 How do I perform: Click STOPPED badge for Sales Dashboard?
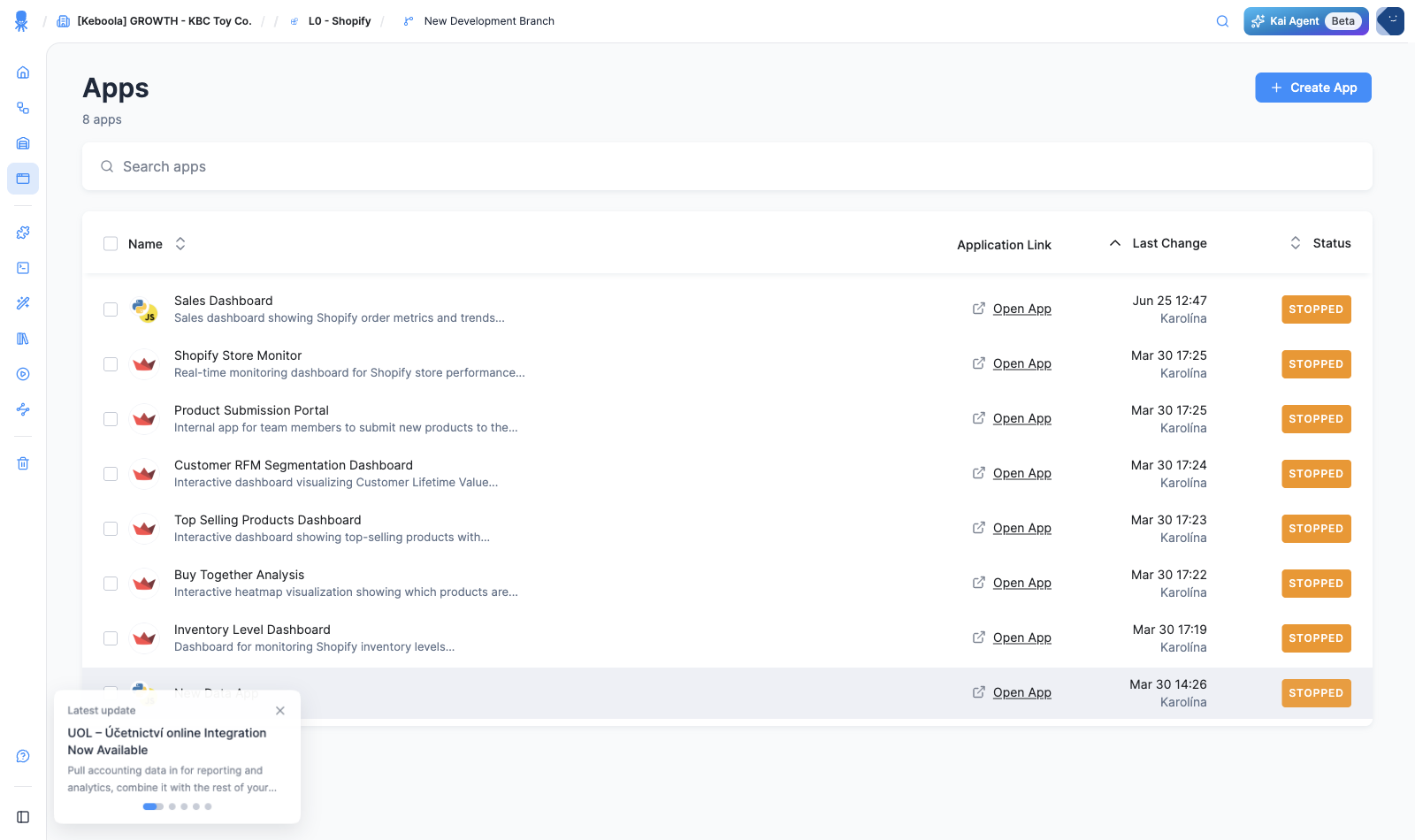1316,309
